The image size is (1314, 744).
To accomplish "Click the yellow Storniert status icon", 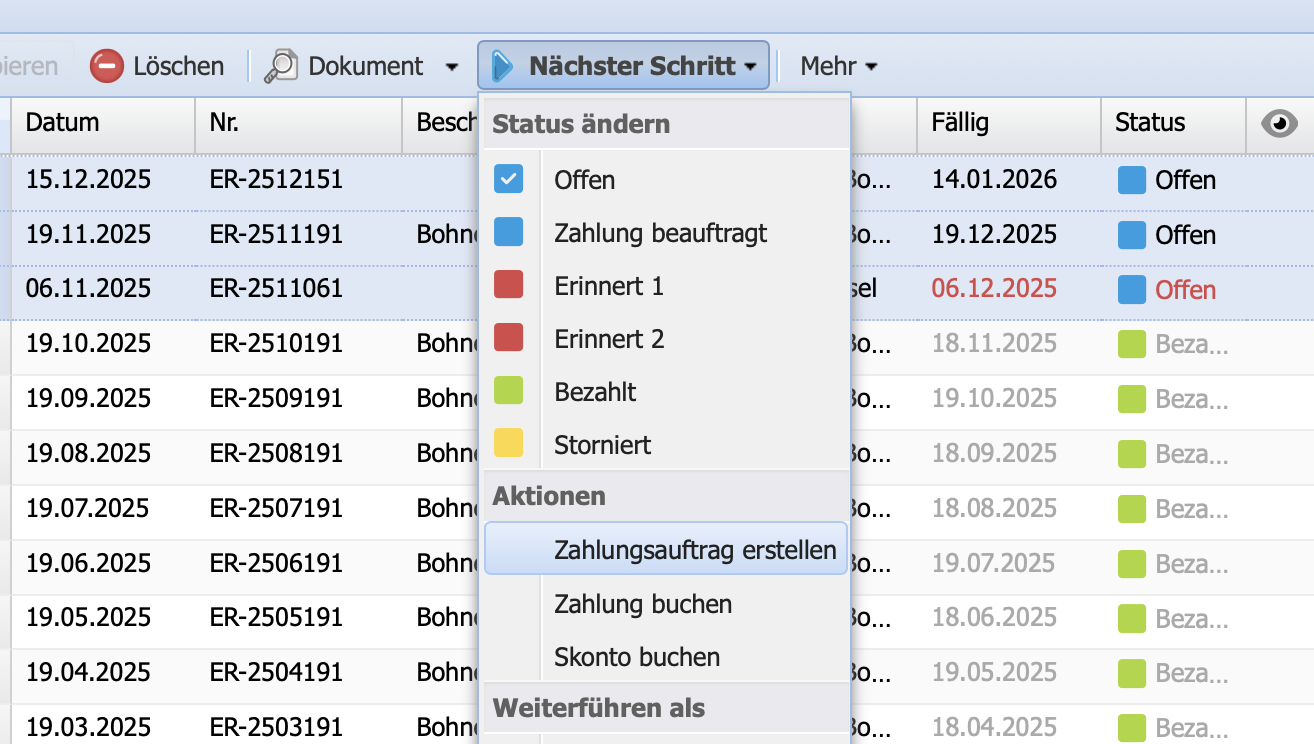I will click(509, 445).
